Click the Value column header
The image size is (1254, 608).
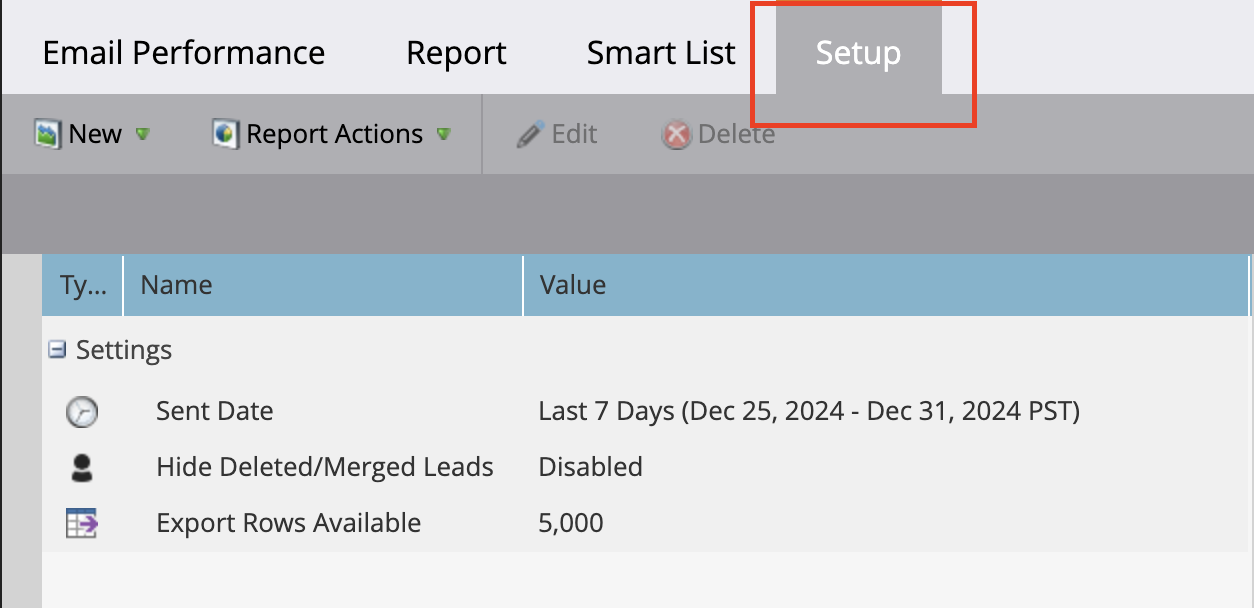[572, 285]
